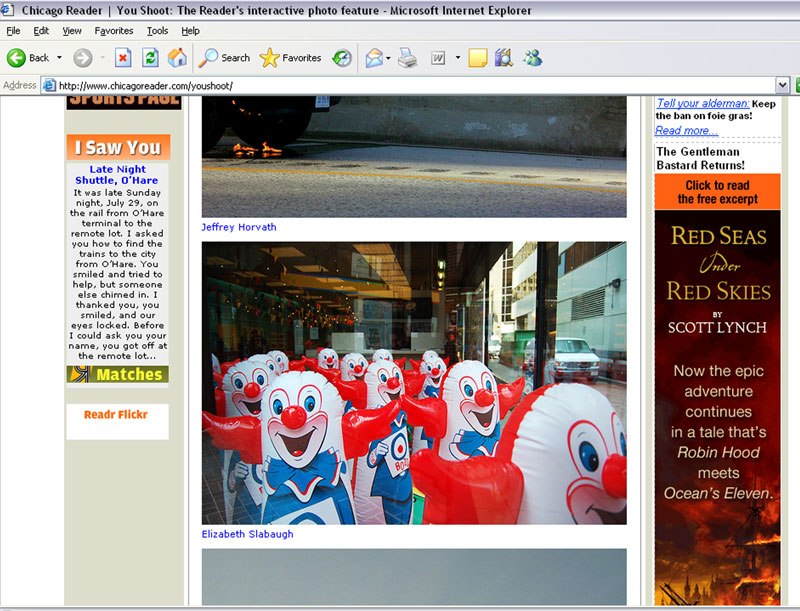Expand the Mail button dropdown arrow

click(x=388, y=58)
